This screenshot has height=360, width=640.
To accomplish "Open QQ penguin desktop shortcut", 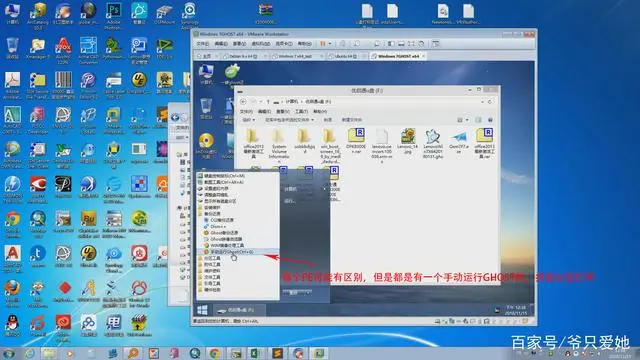I will point(12,325).
